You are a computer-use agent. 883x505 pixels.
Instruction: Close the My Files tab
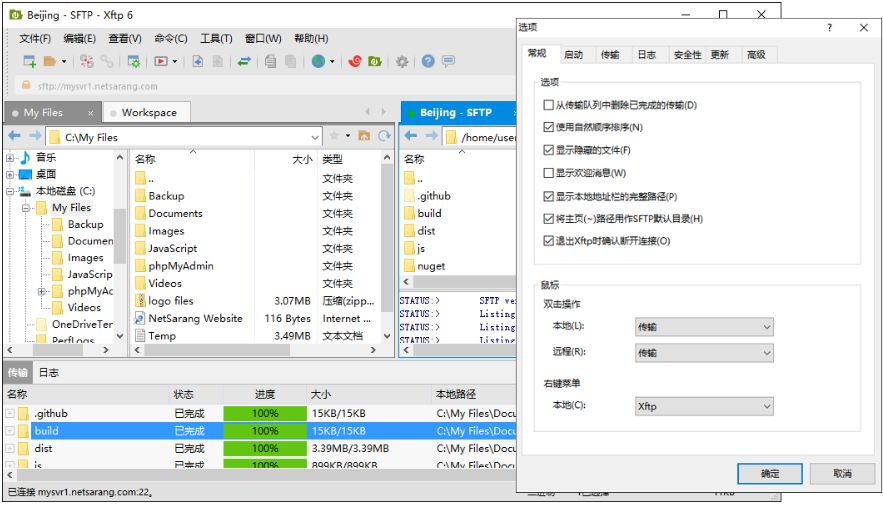coord(90,113)
